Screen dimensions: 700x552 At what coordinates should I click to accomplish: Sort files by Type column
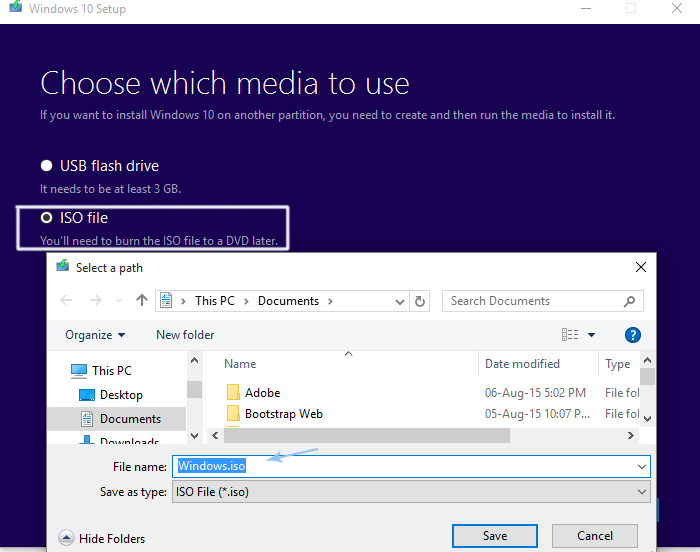pos(617,364)
